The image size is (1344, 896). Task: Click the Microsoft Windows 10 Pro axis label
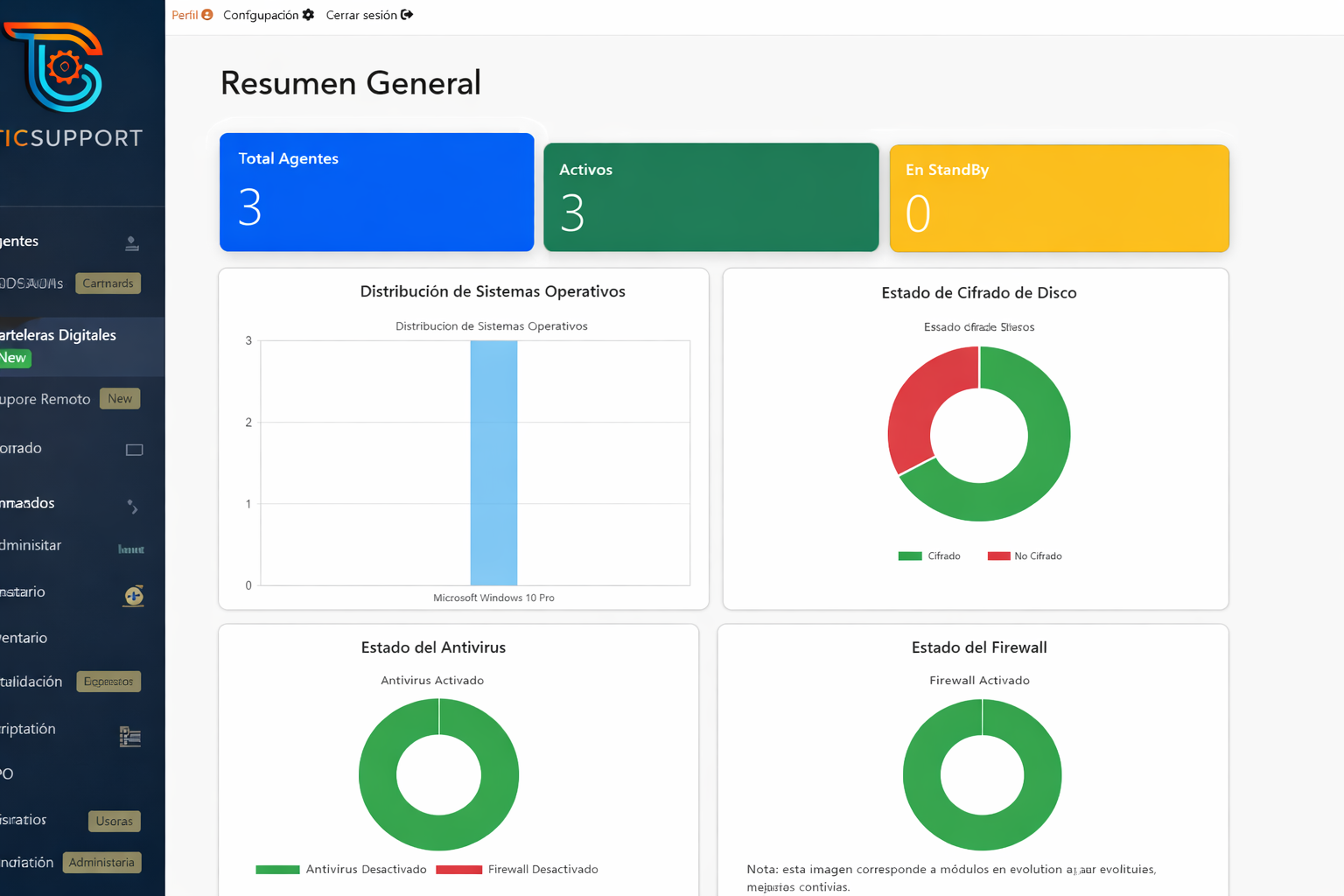(x=493, y=598)
